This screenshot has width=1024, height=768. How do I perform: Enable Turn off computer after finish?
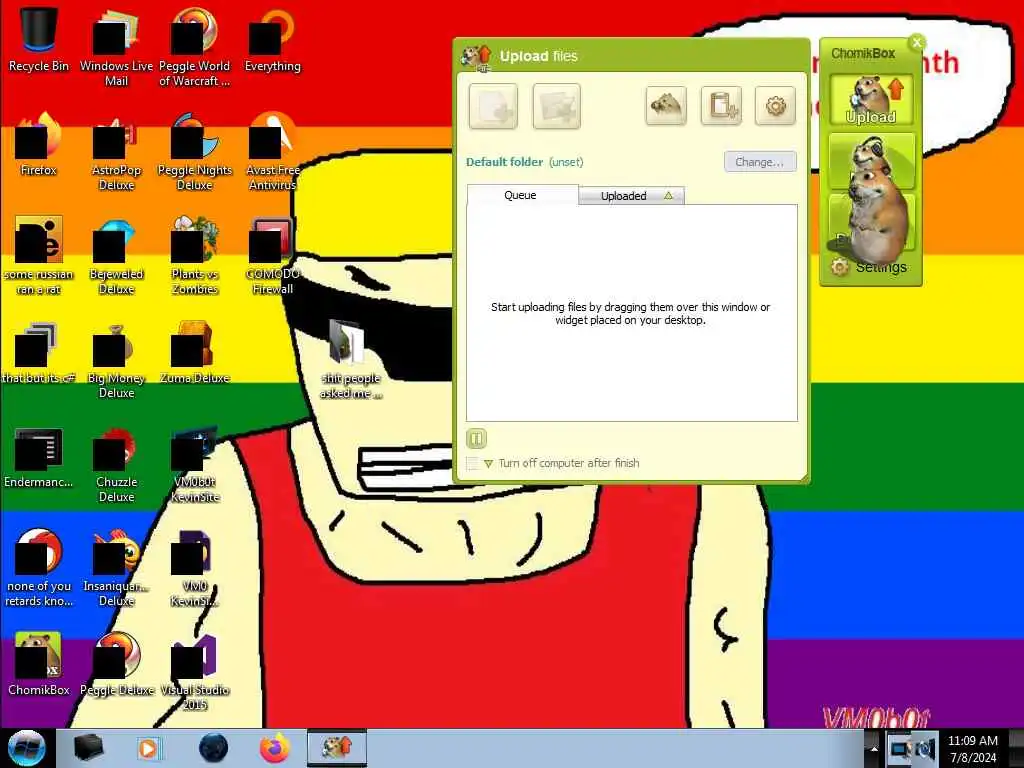click(x=472, y=463)
